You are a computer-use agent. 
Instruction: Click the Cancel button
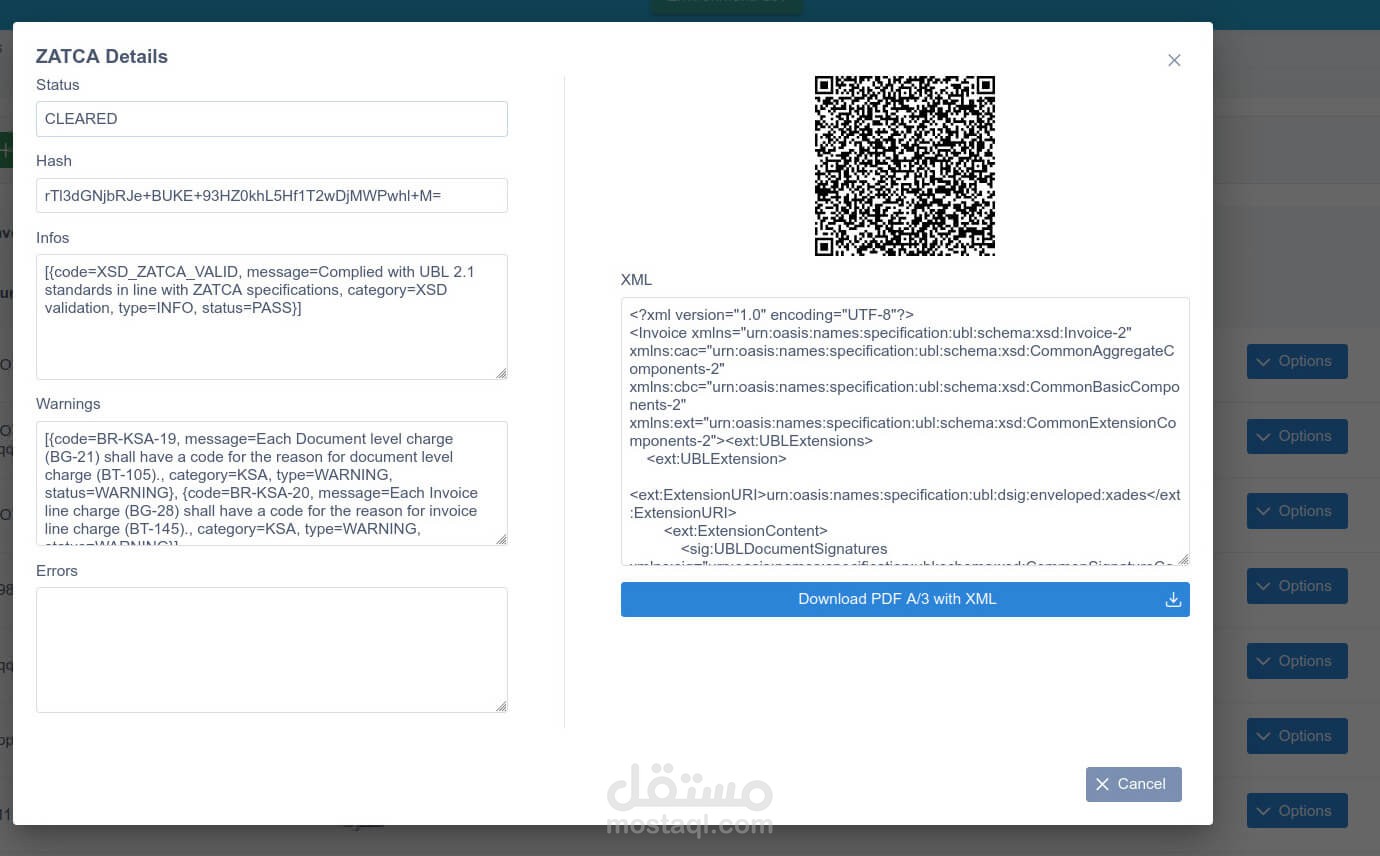point(1134,784)
